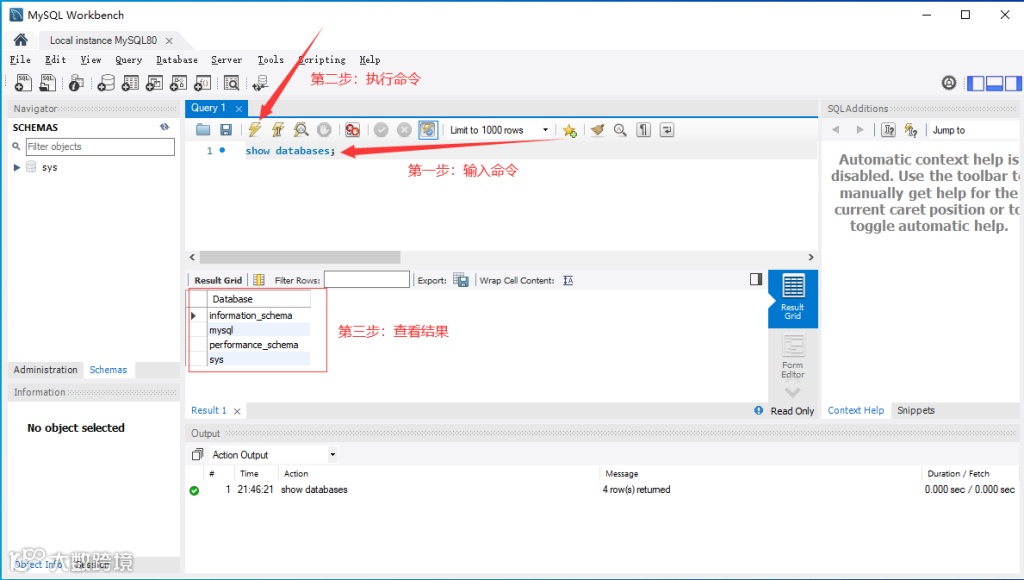This screenshot has height=580, width=1024.
Task: Toggle left sidebar panel visibility
Action: pyautogui.click(x=976, y=83)
